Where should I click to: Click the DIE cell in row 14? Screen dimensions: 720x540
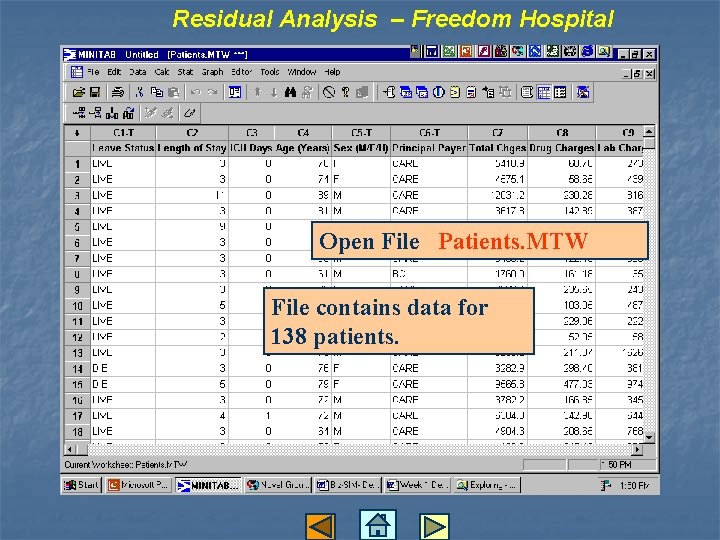click(123, 368)
